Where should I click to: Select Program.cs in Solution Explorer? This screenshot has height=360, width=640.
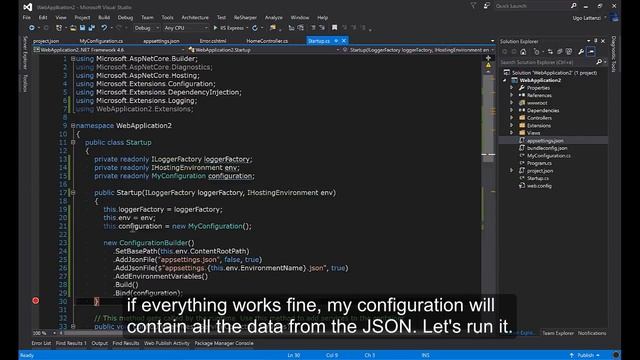click(539, 163)
